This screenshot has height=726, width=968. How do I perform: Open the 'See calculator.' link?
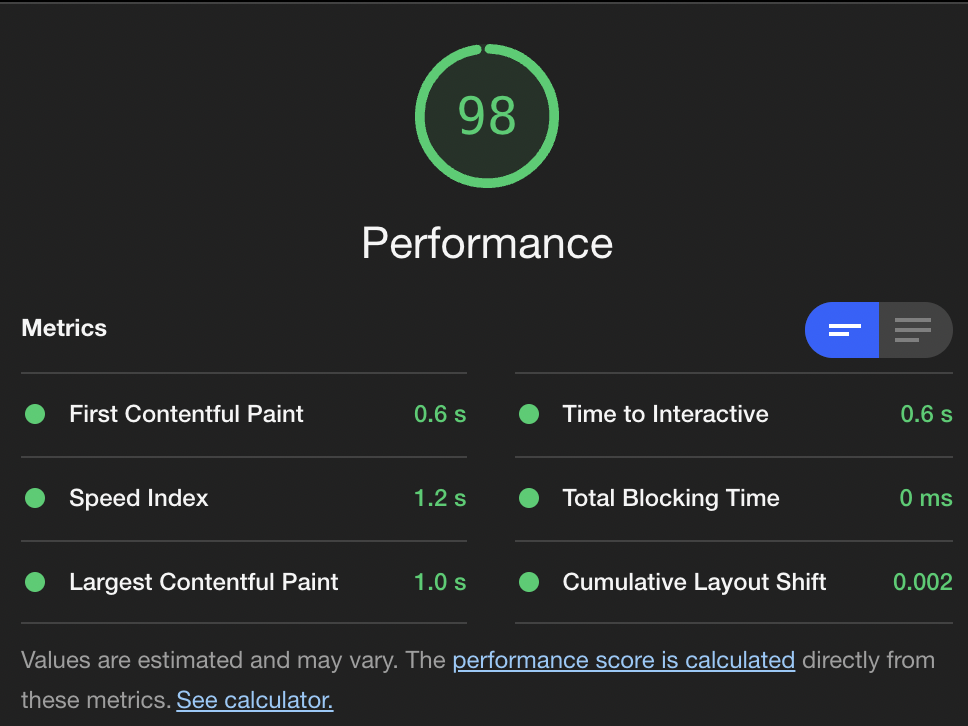(x=255, y=700)
